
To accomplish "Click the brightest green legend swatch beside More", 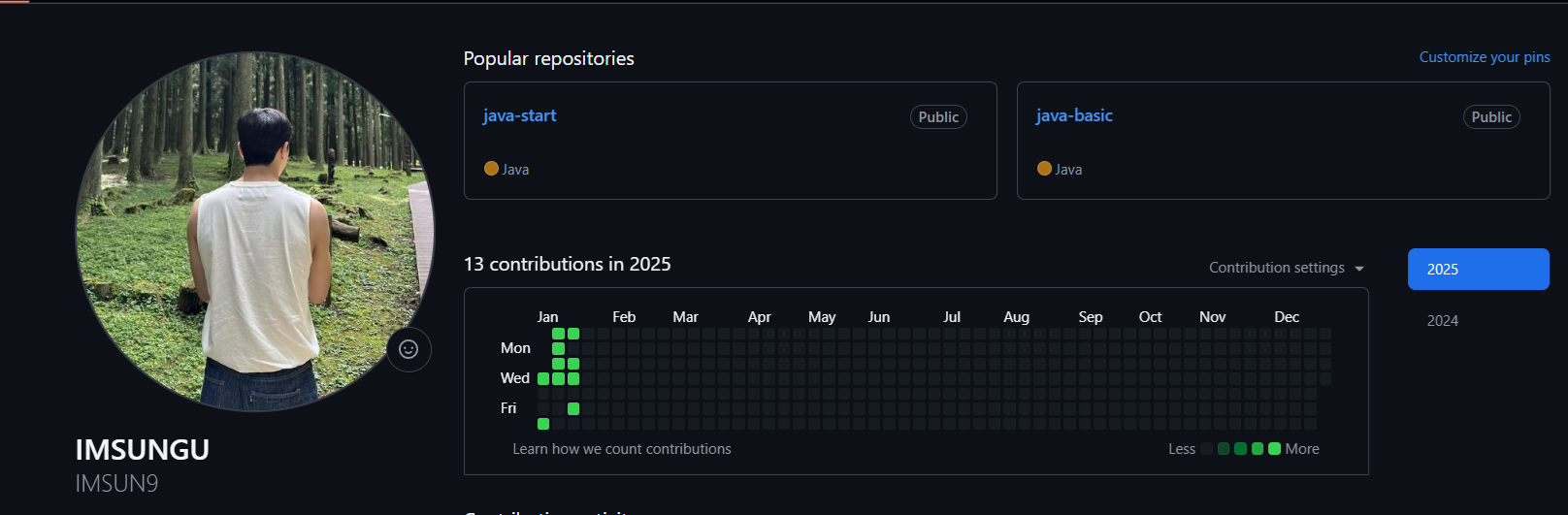I will pos(1274,449).
